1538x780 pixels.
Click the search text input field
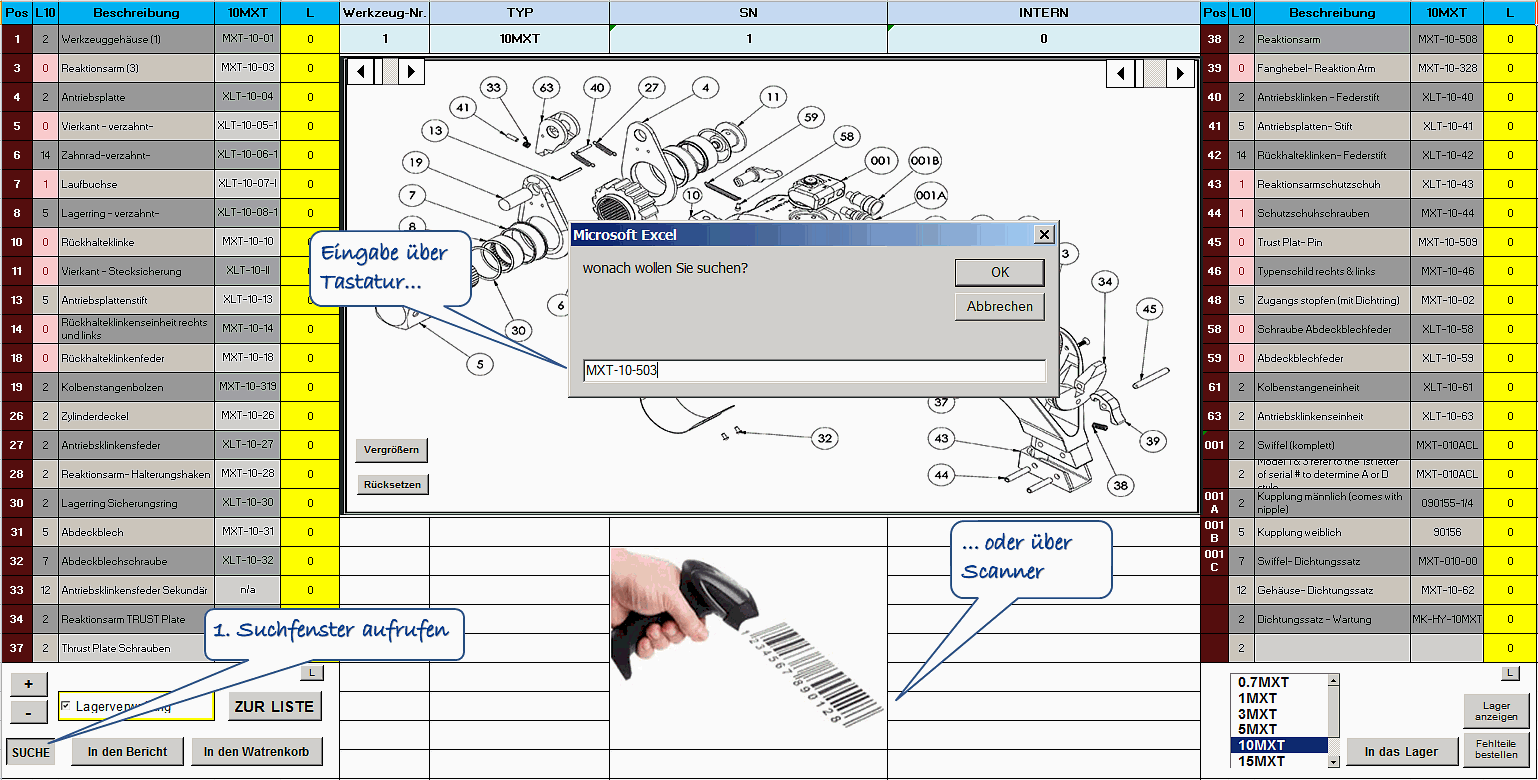(813, 371)
